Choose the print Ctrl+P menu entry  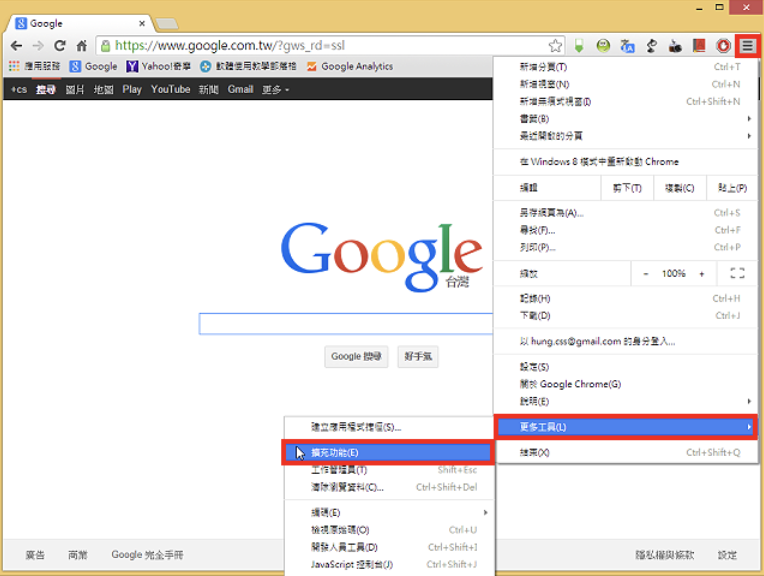(626, 247)
